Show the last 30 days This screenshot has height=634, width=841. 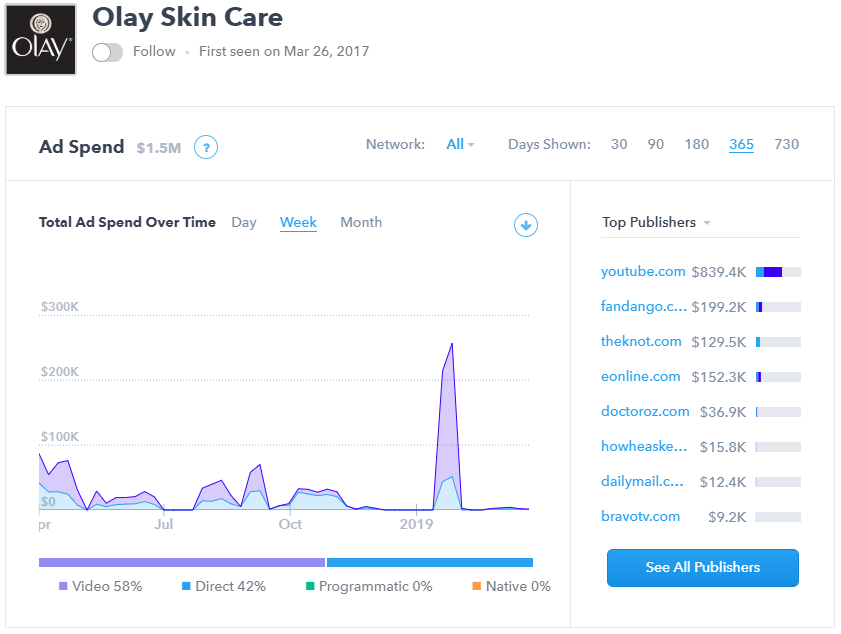(619, 144)
